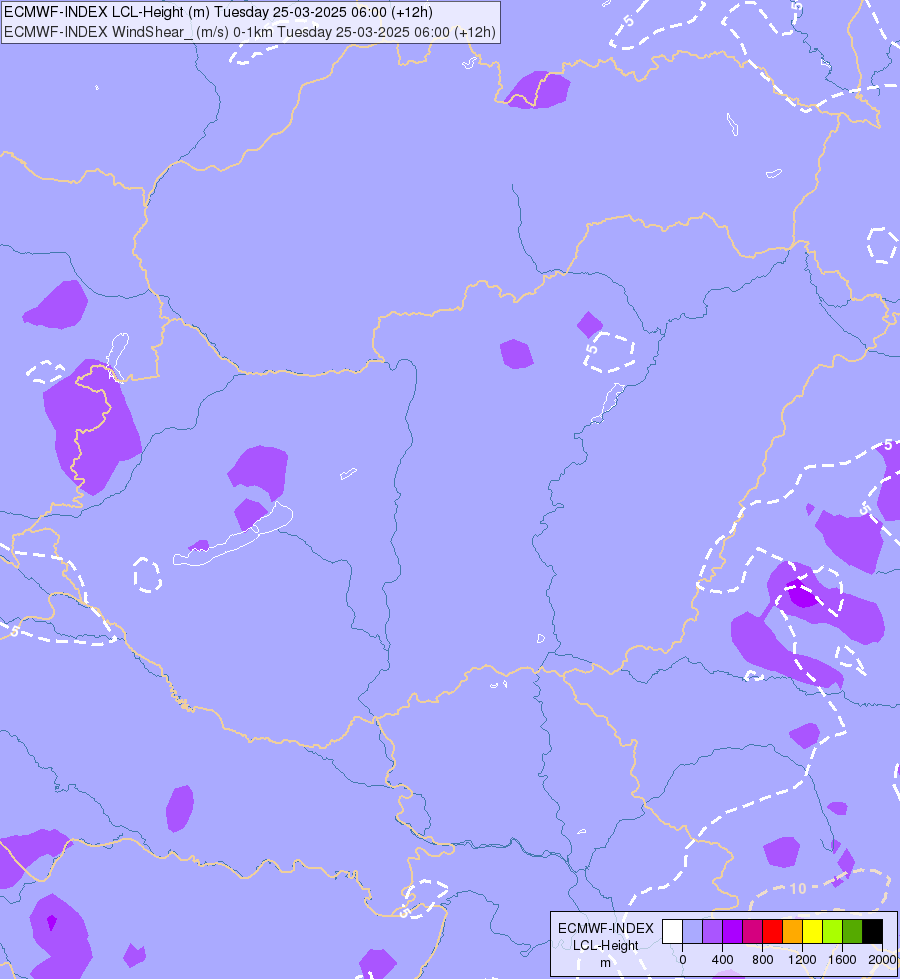
Task: Click the '2000' legend scale label
Action: [882, 960]
